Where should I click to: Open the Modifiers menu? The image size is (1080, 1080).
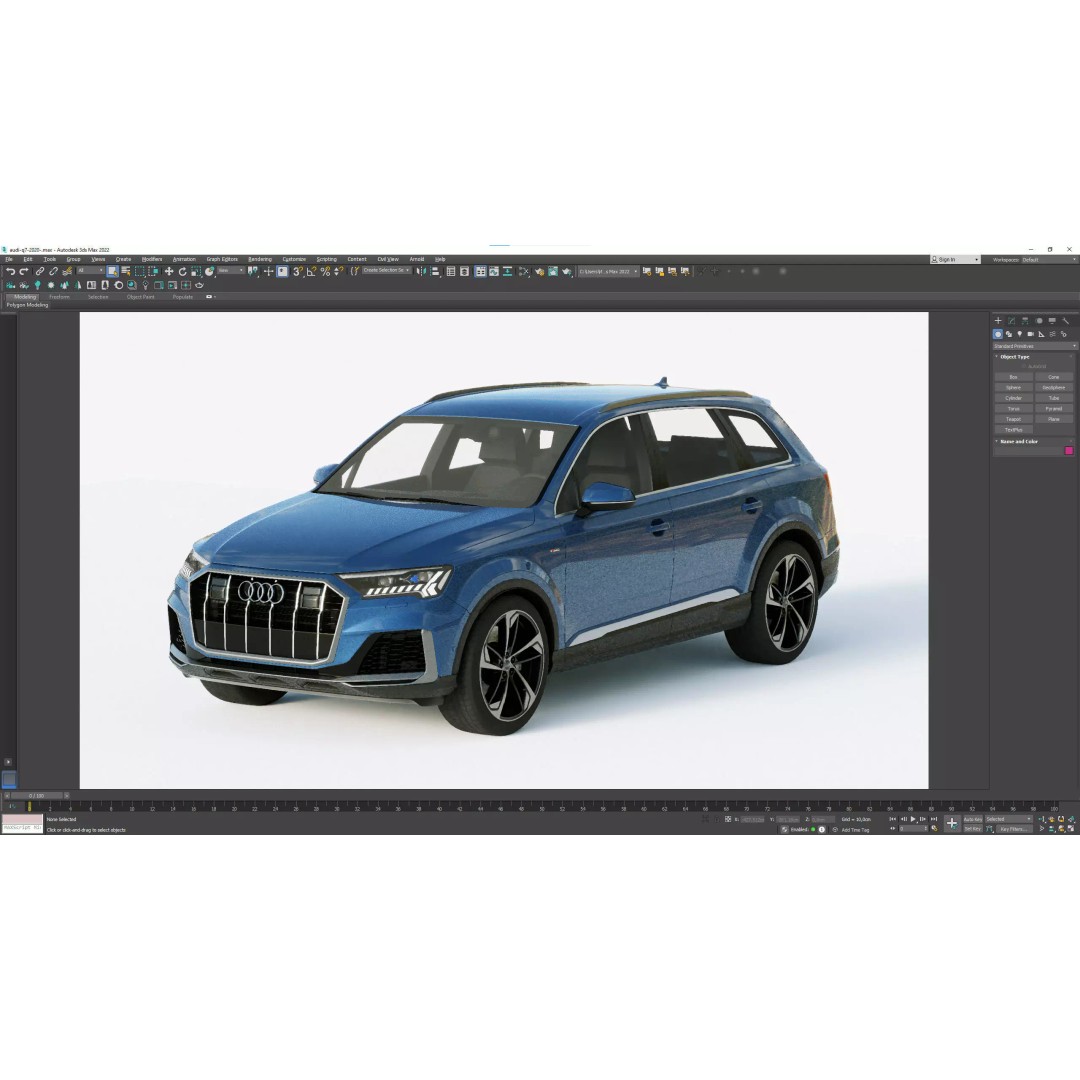(x=152, y=260)
